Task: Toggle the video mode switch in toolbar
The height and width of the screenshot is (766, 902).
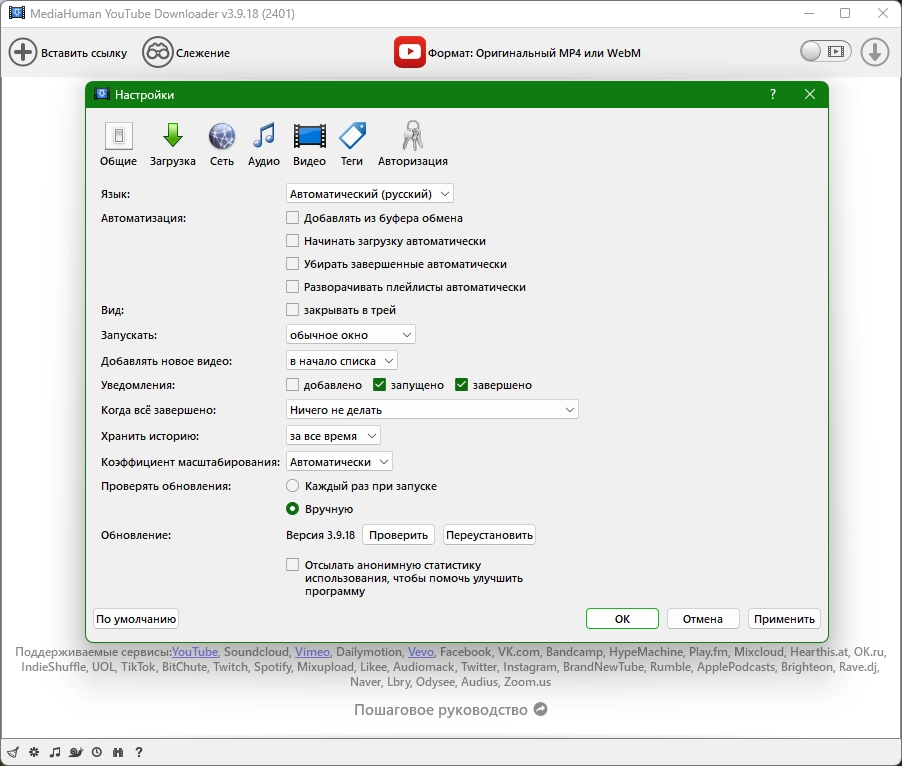Action: coord(825,52)
